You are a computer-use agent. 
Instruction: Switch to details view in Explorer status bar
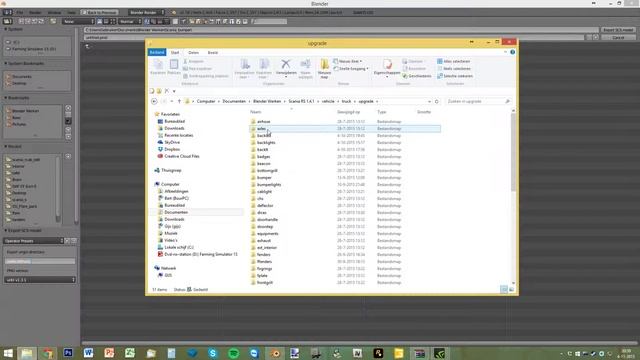click(504, 289)
